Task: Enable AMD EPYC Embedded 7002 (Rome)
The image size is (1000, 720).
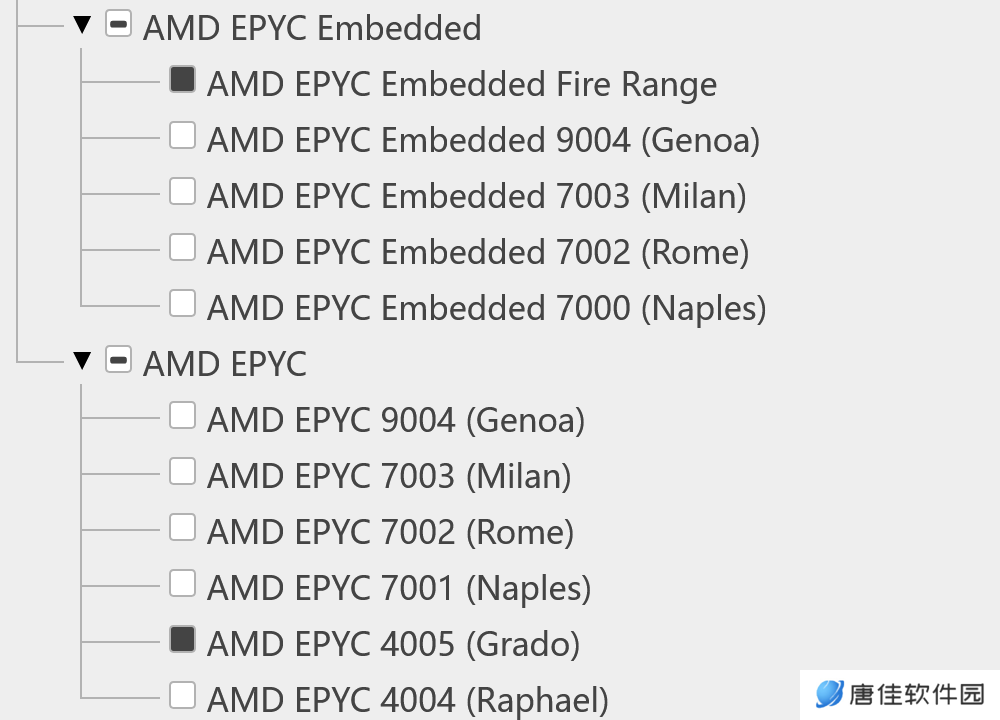Action: click(x=182, y=247)
